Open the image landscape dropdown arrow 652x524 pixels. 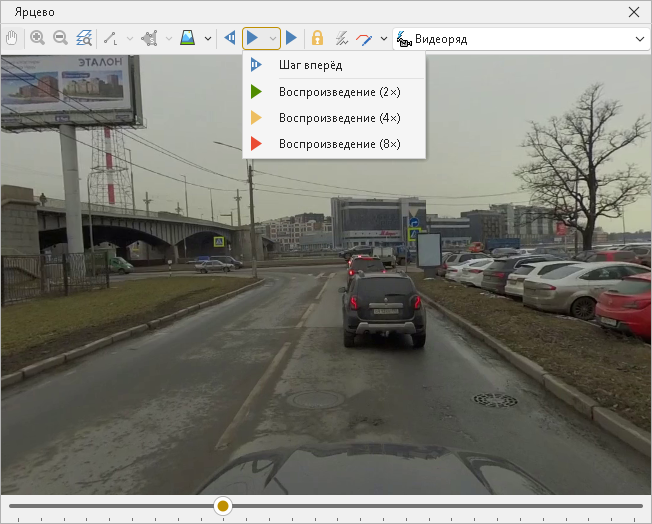click(207, 39)
